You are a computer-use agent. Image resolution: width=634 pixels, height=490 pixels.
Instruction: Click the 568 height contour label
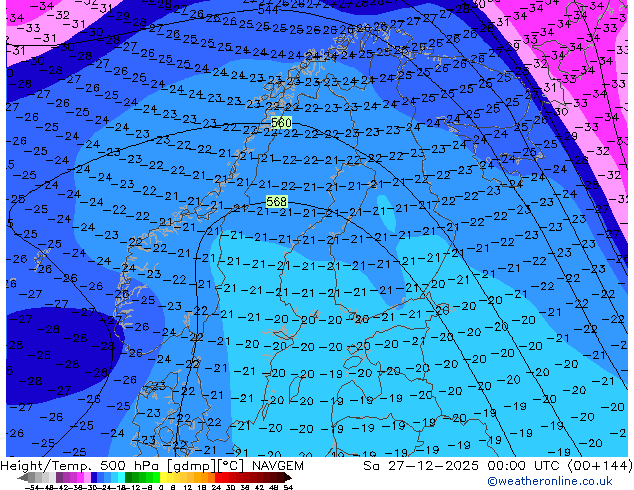[277, 201]
